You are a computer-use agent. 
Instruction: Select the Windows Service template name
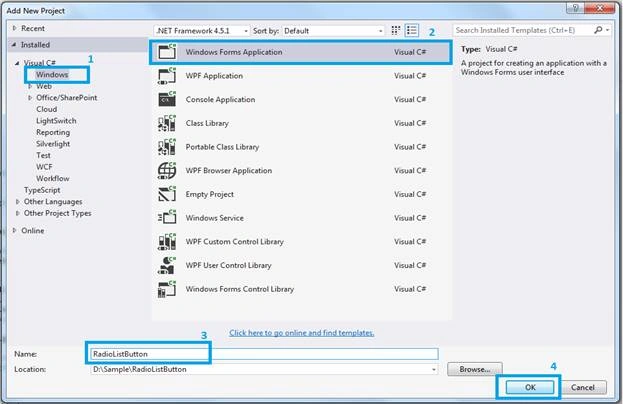pos(215,218)
